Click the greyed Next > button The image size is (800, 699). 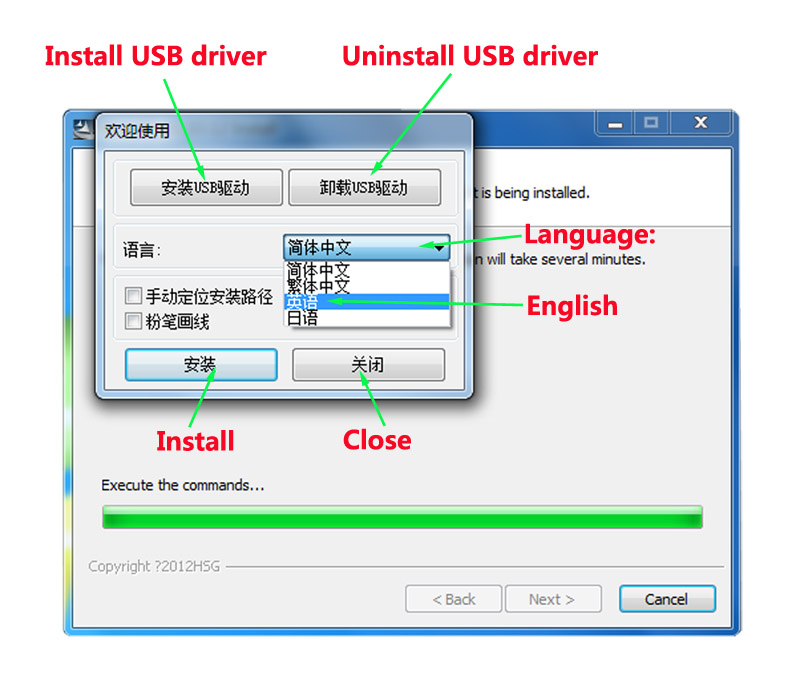click(553, 598)
